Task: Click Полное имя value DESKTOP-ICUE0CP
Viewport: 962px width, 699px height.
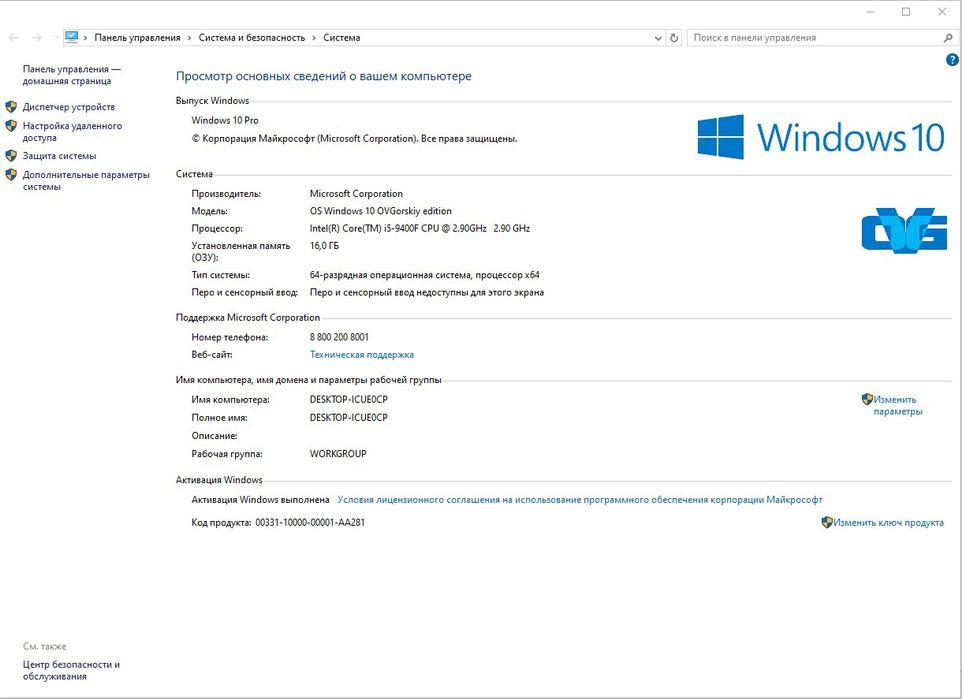Action: [x=348, y=417]
